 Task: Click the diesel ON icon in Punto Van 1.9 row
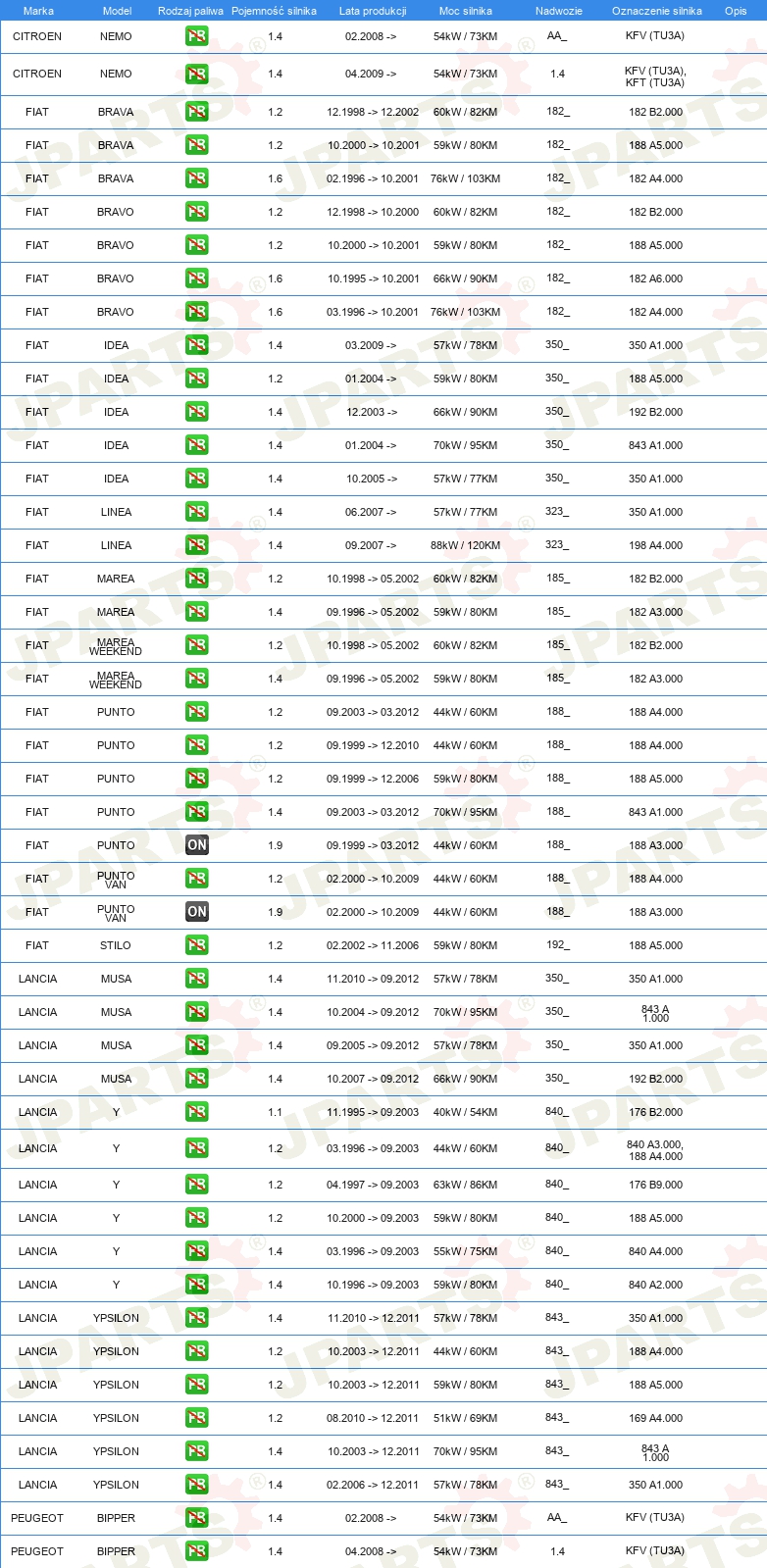pos(197,912)
